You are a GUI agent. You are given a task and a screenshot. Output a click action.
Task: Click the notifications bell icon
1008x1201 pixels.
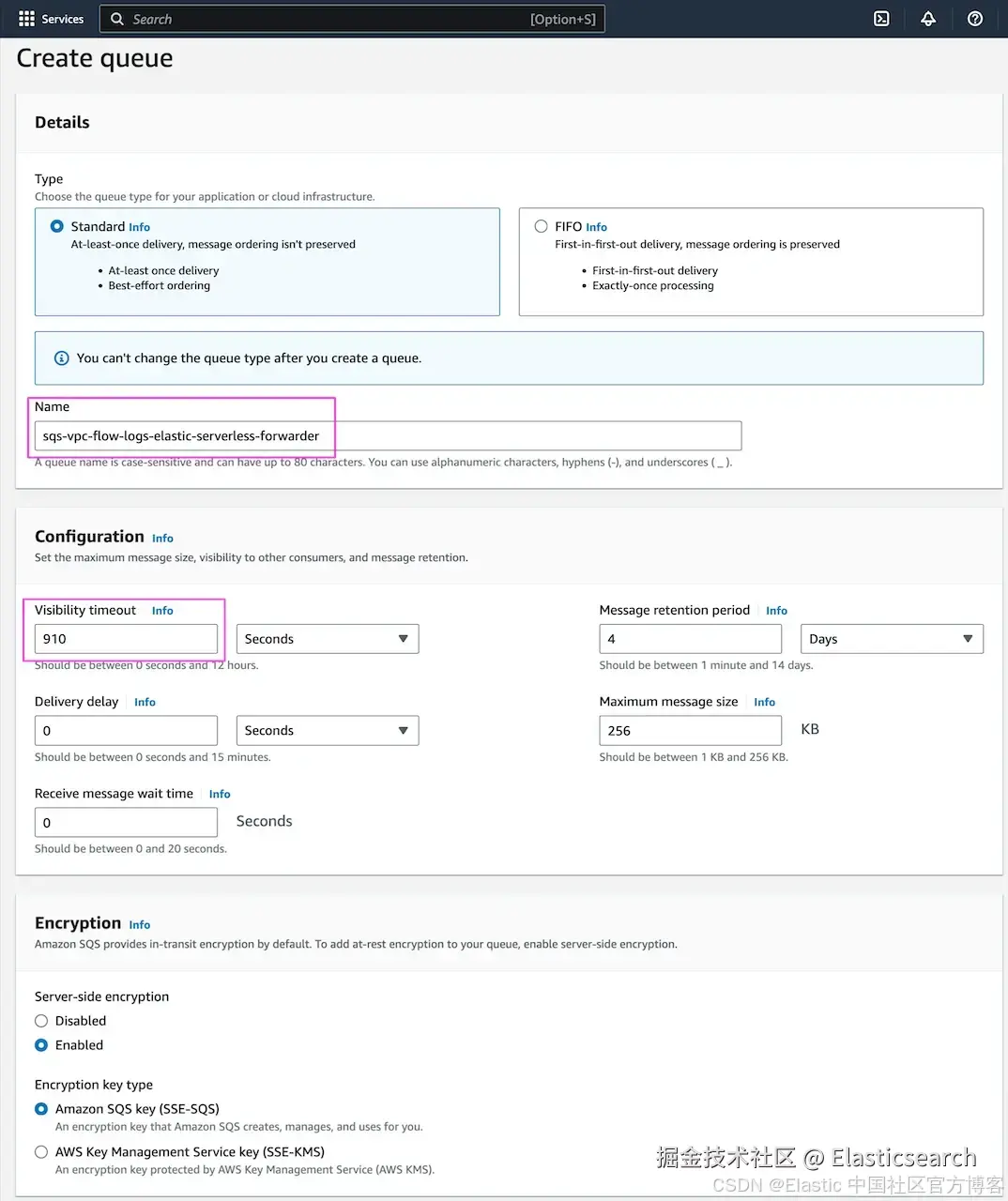click(928, 19)
